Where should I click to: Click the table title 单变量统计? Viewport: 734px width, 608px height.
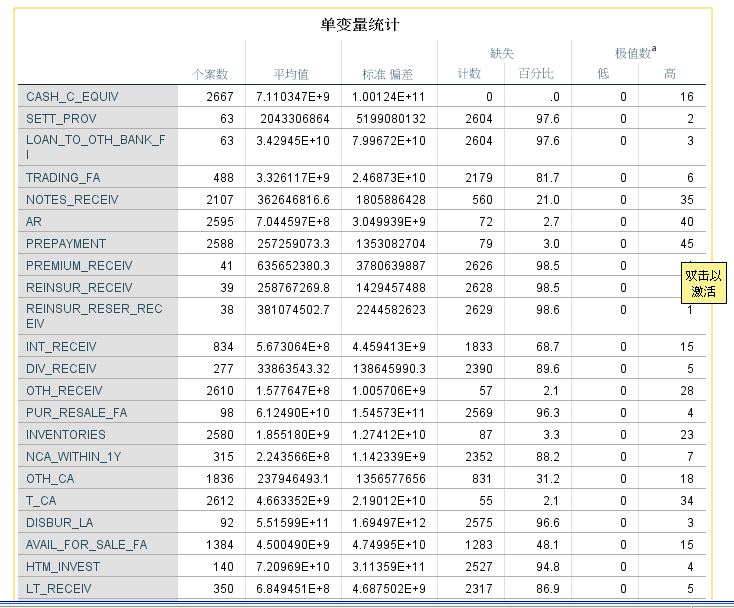point(360,24)
